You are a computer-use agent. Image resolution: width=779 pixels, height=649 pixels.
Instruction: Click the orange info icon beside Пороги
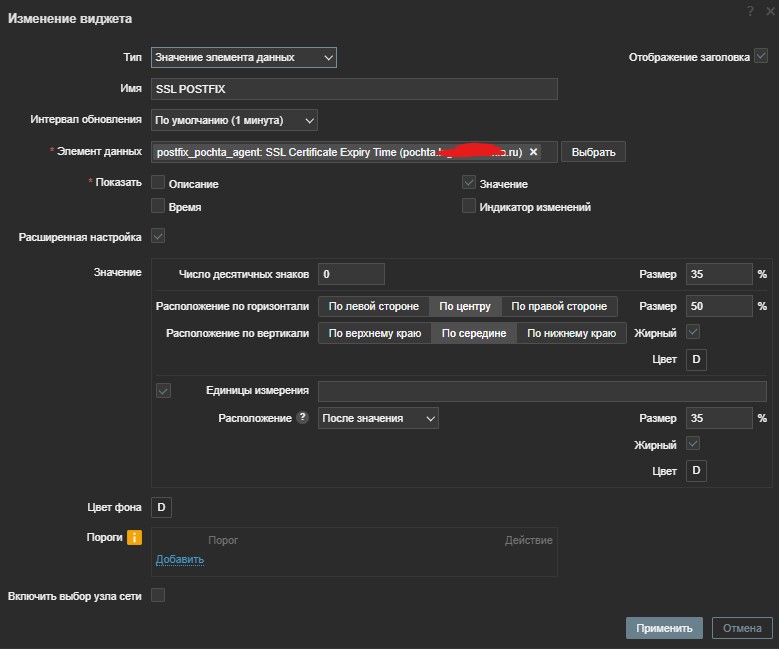coord(135,538)
